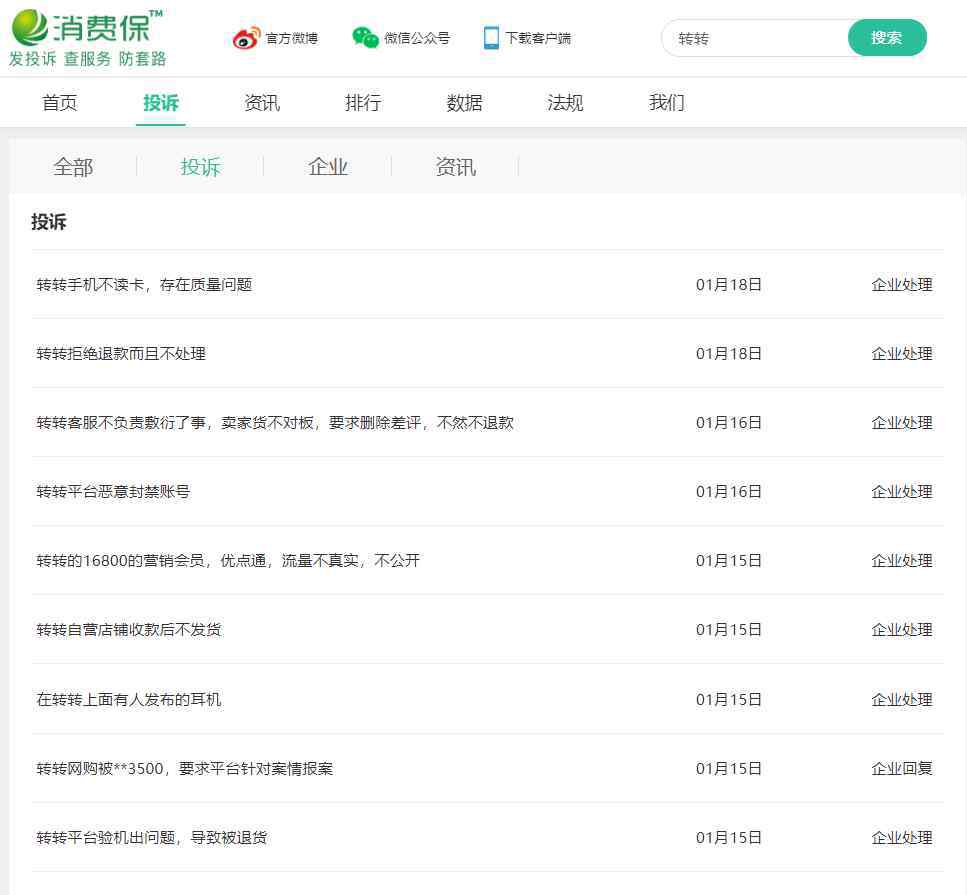Click the green 搜索 button
The image size is (967, 895).
[887, 38]
